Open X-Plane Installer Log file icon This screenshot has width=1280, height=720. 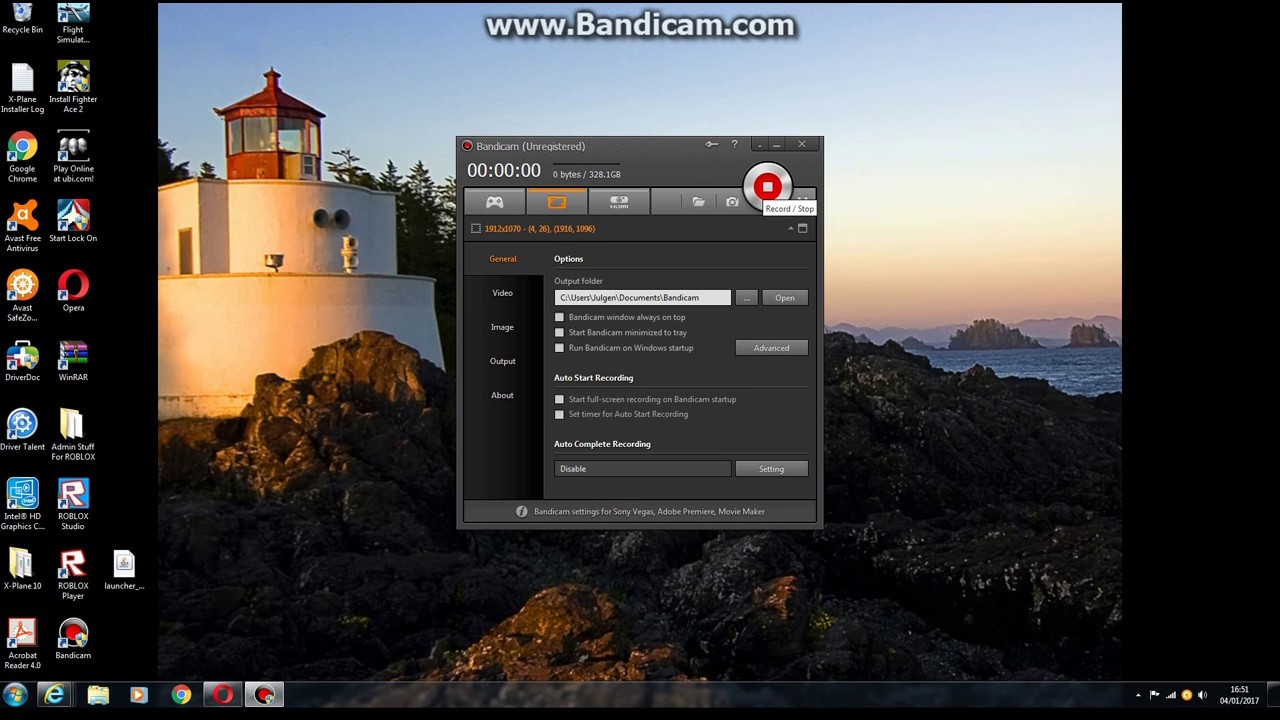22,88
